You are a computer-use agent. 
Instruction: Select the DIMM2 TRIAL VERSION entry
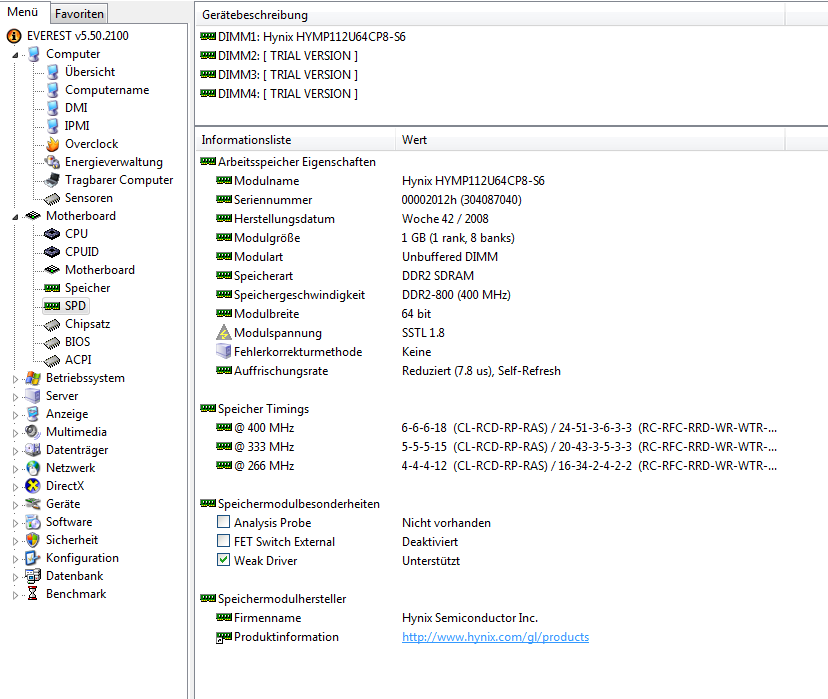coord(279,56)
